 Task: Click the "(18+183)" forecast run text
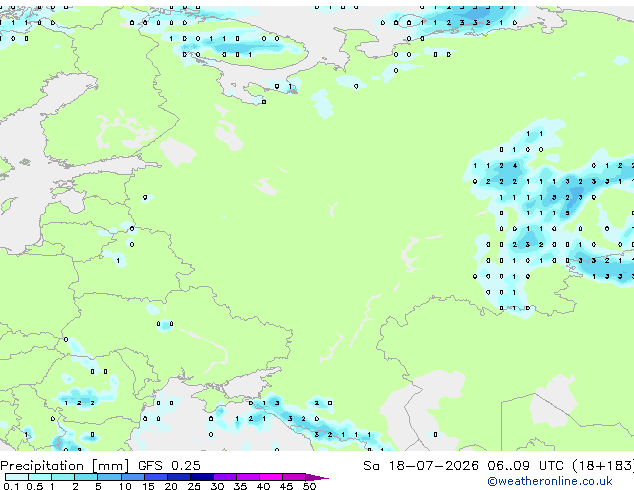pyautogui.click(x=603, y=466)
